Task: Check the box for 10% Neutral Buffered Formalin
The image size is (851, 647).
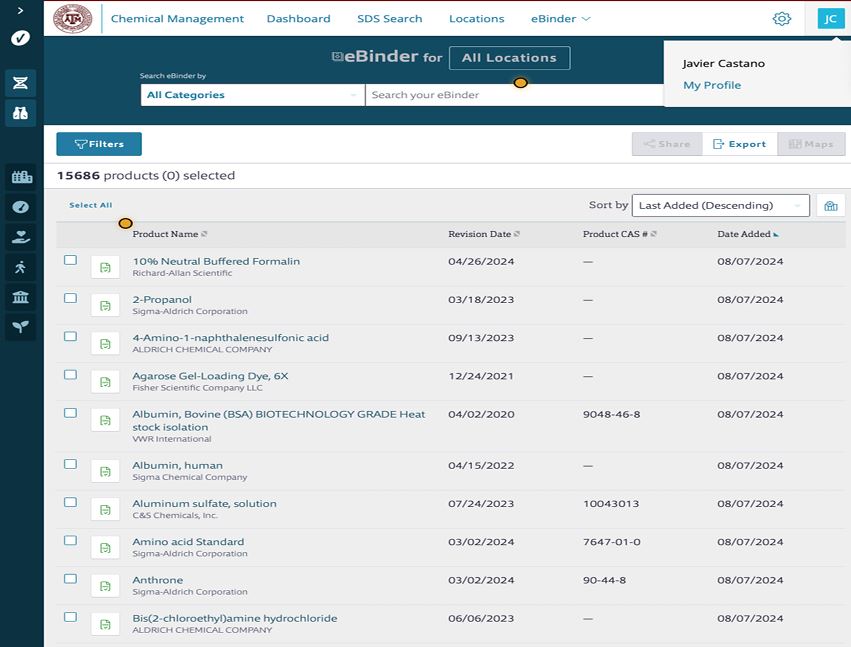Action: tap(71, 260)
